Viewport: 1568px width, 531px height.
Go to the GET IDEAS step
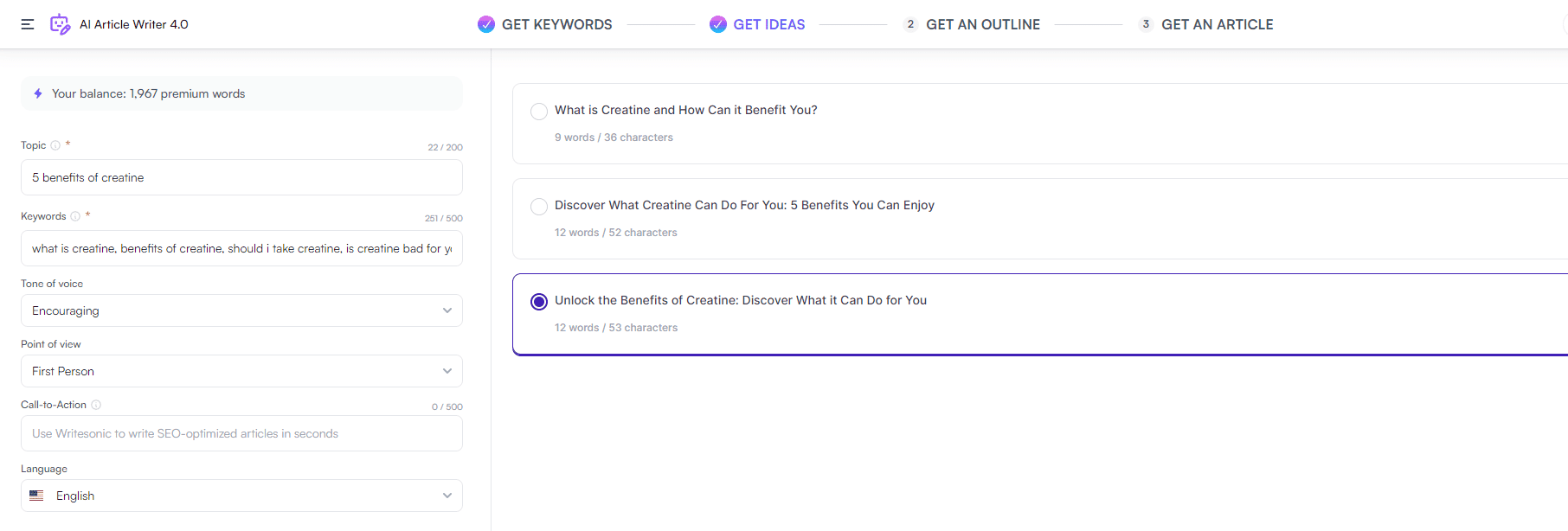click(769, 24)
